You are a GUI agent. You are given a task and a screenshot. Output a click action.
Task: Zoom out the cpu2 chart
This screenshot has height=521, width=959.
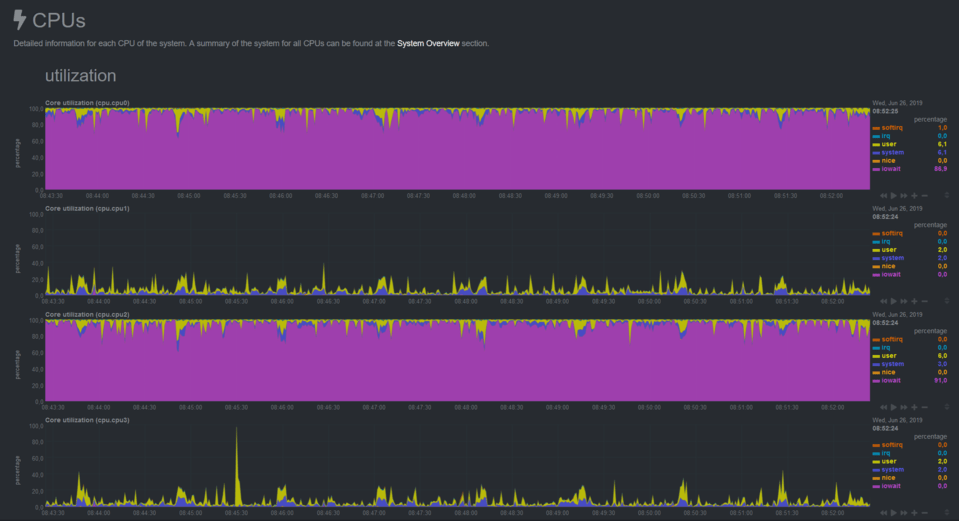(x=925, y=407)
